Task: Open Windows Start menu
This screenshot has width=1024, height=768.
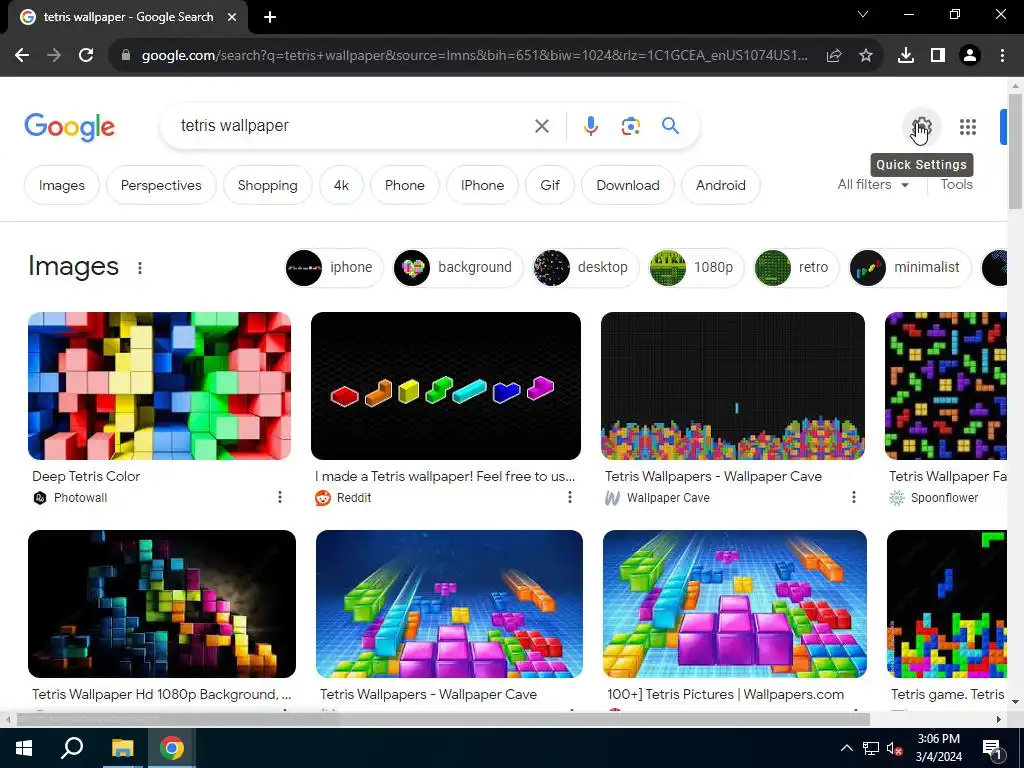Action: 24,748
